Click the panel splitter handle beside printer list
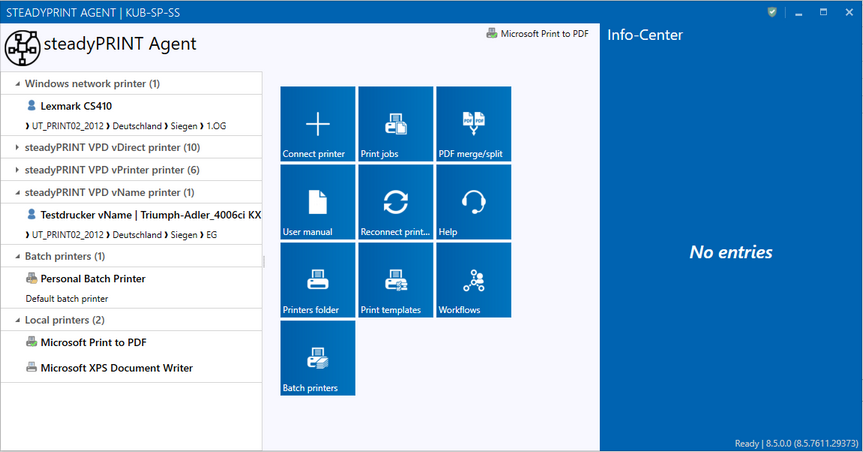Image resolution: width=863 pixels, height=452 pixels. click(x=264, y=262)
